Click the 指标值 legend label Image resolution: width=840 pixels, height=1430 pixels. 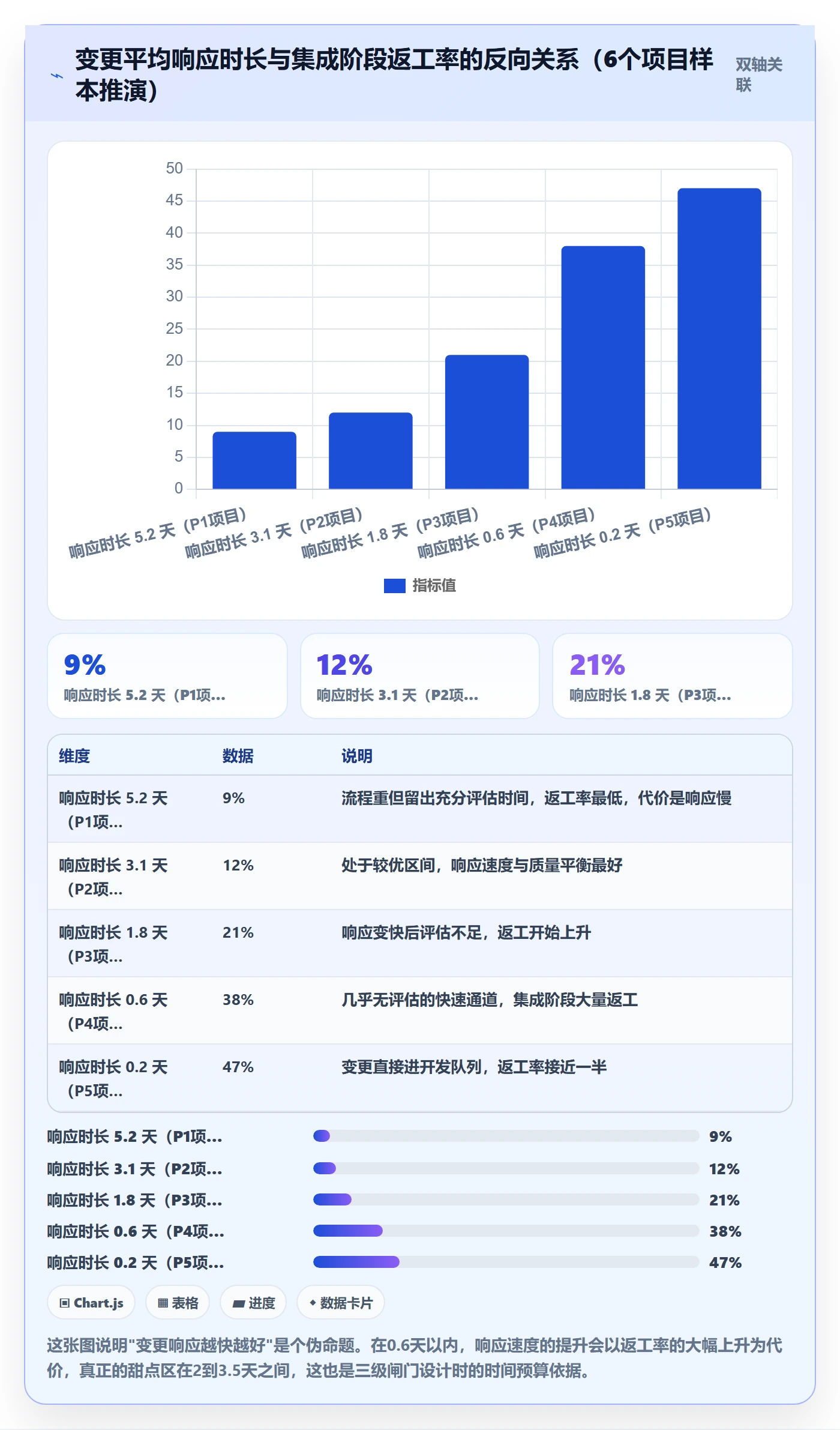pyautogui.click(x=434, y=585)
